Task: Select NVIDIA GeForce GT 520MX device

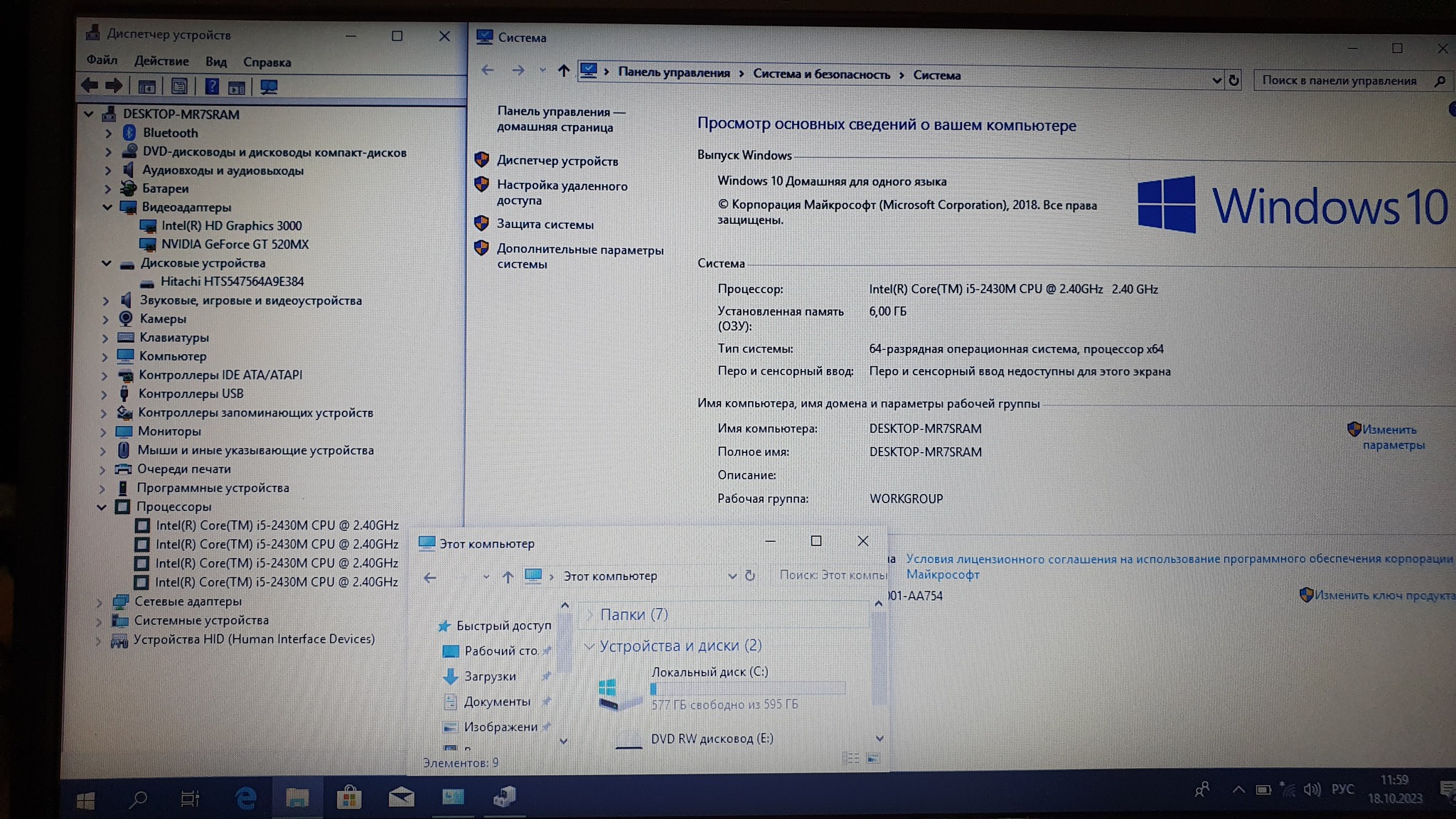Action: (235, 244)
